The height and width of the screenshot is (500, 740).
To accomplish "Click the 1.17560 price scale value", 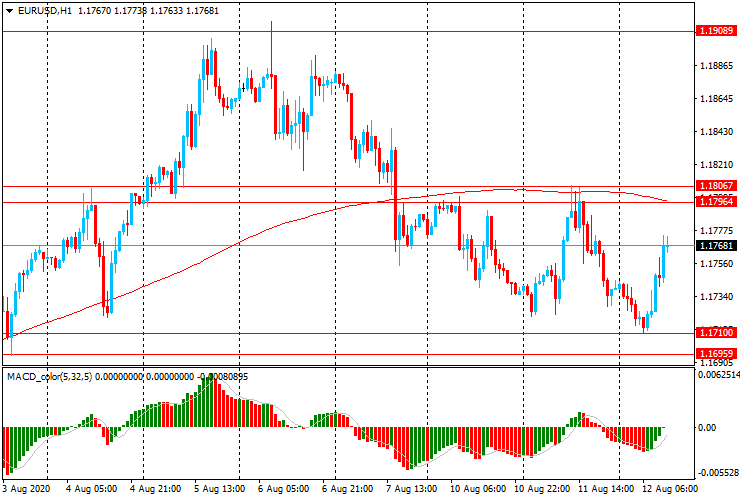I will tap(716, 263).
